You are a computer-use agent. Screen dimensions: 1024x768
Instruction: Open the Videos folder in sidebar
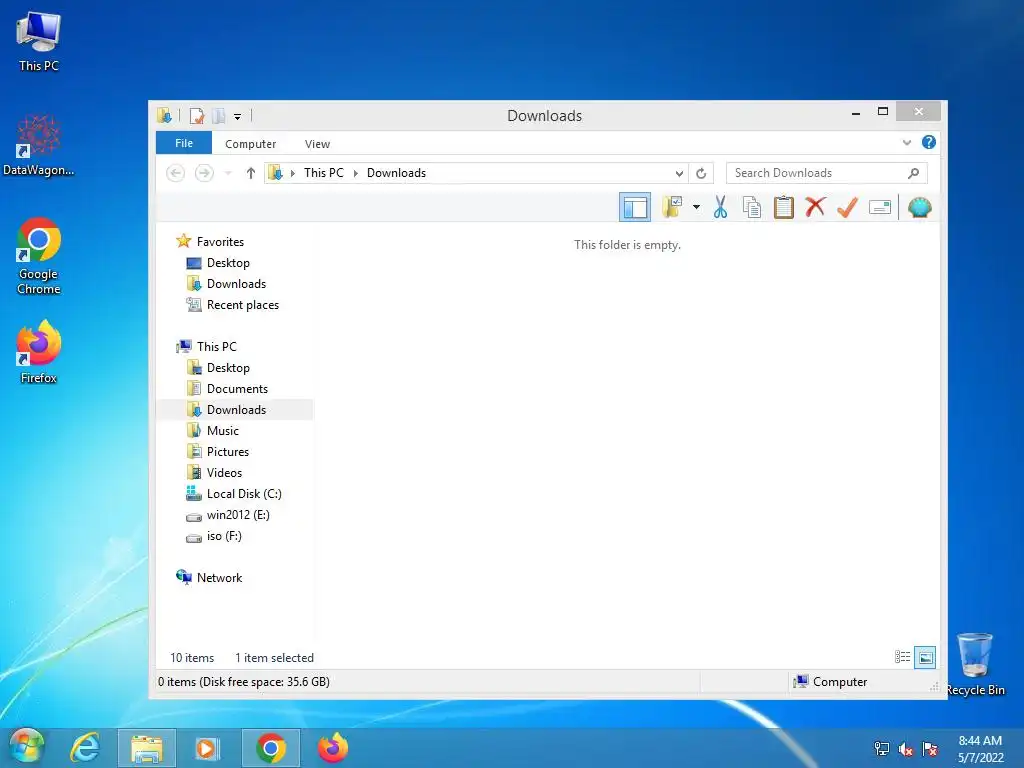coord(224,473)
